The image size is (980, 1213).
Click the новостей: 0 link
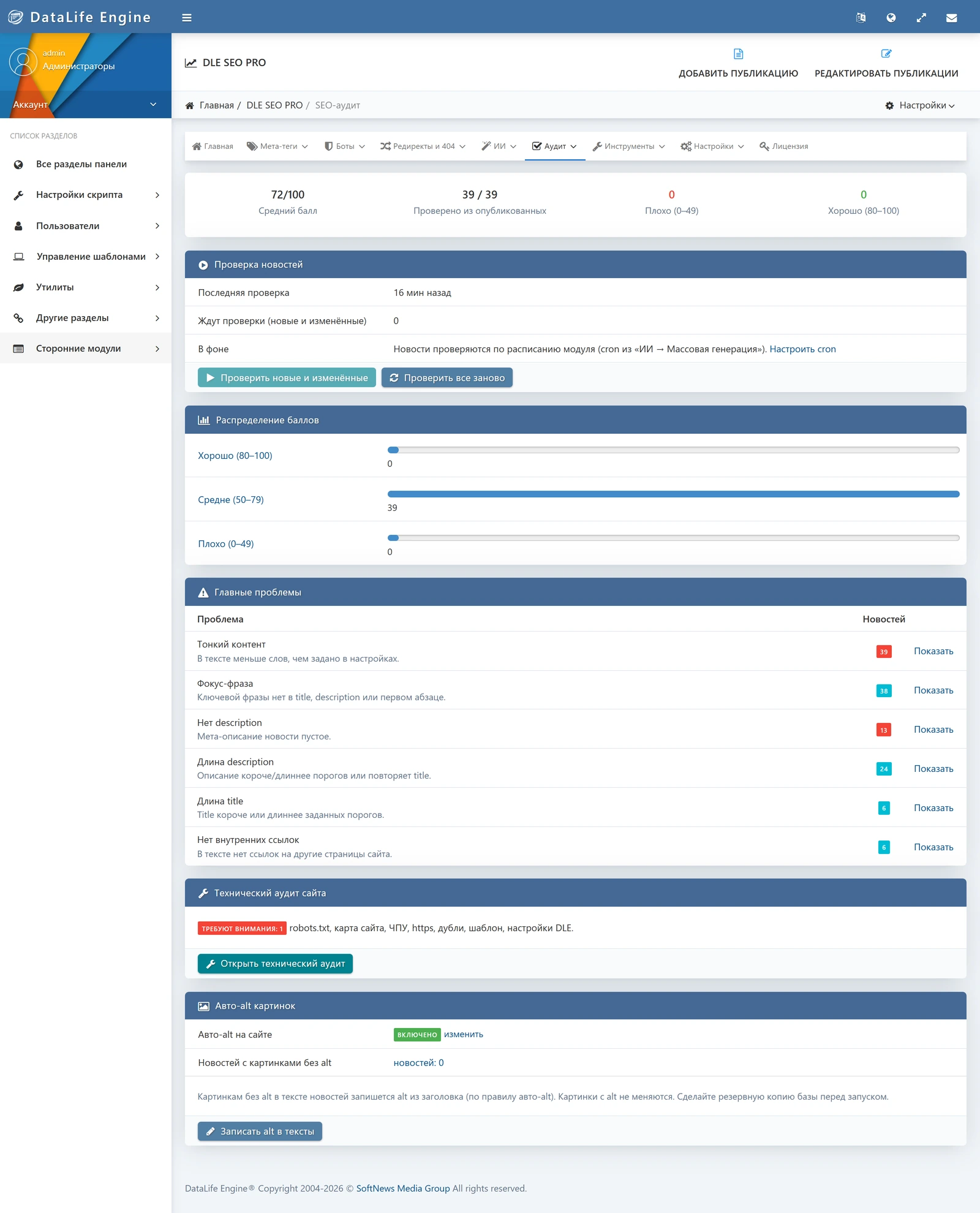point(418,1063)
